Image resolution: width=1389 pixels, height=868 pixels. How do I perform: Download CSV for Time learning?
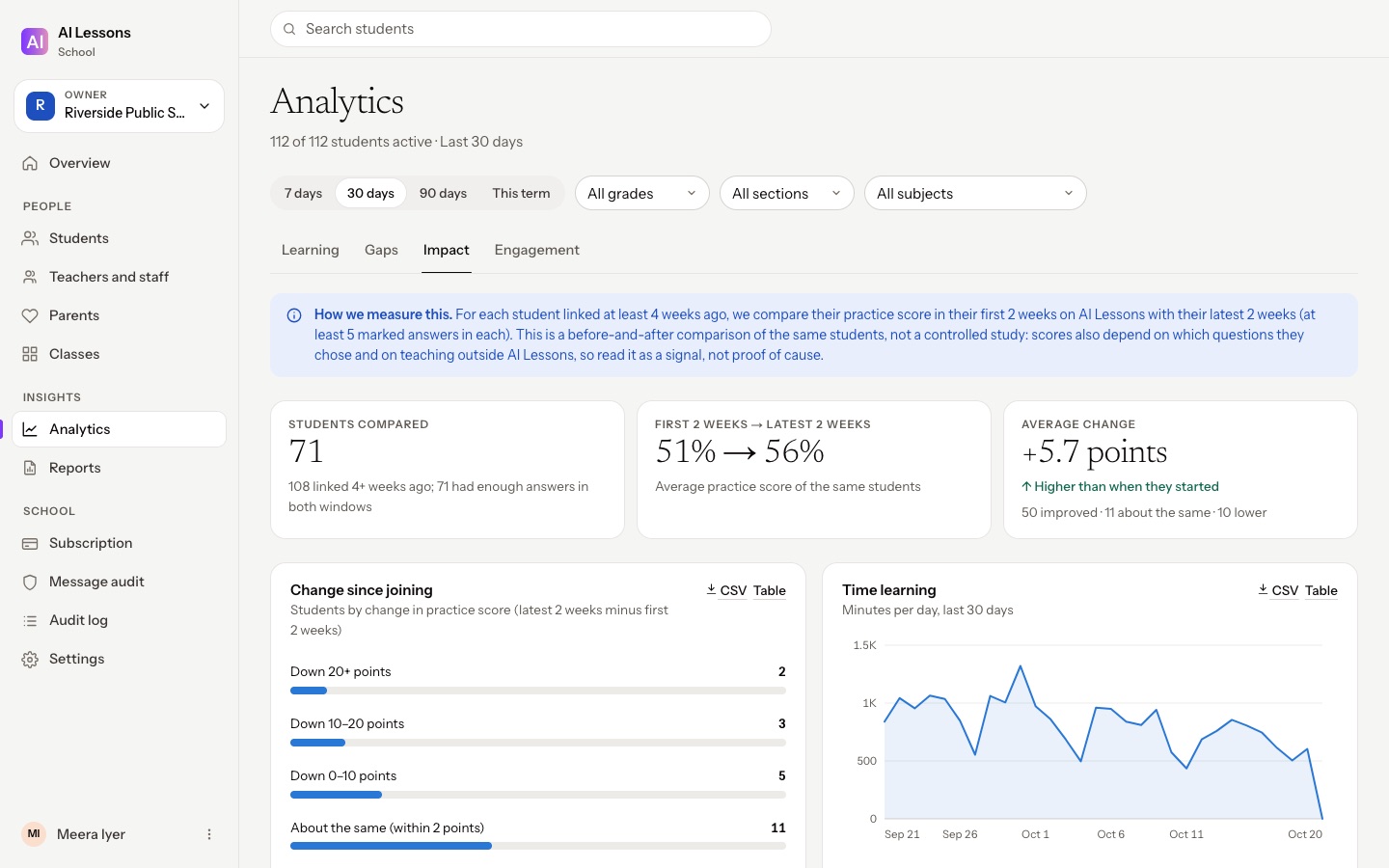(1278, 590)
